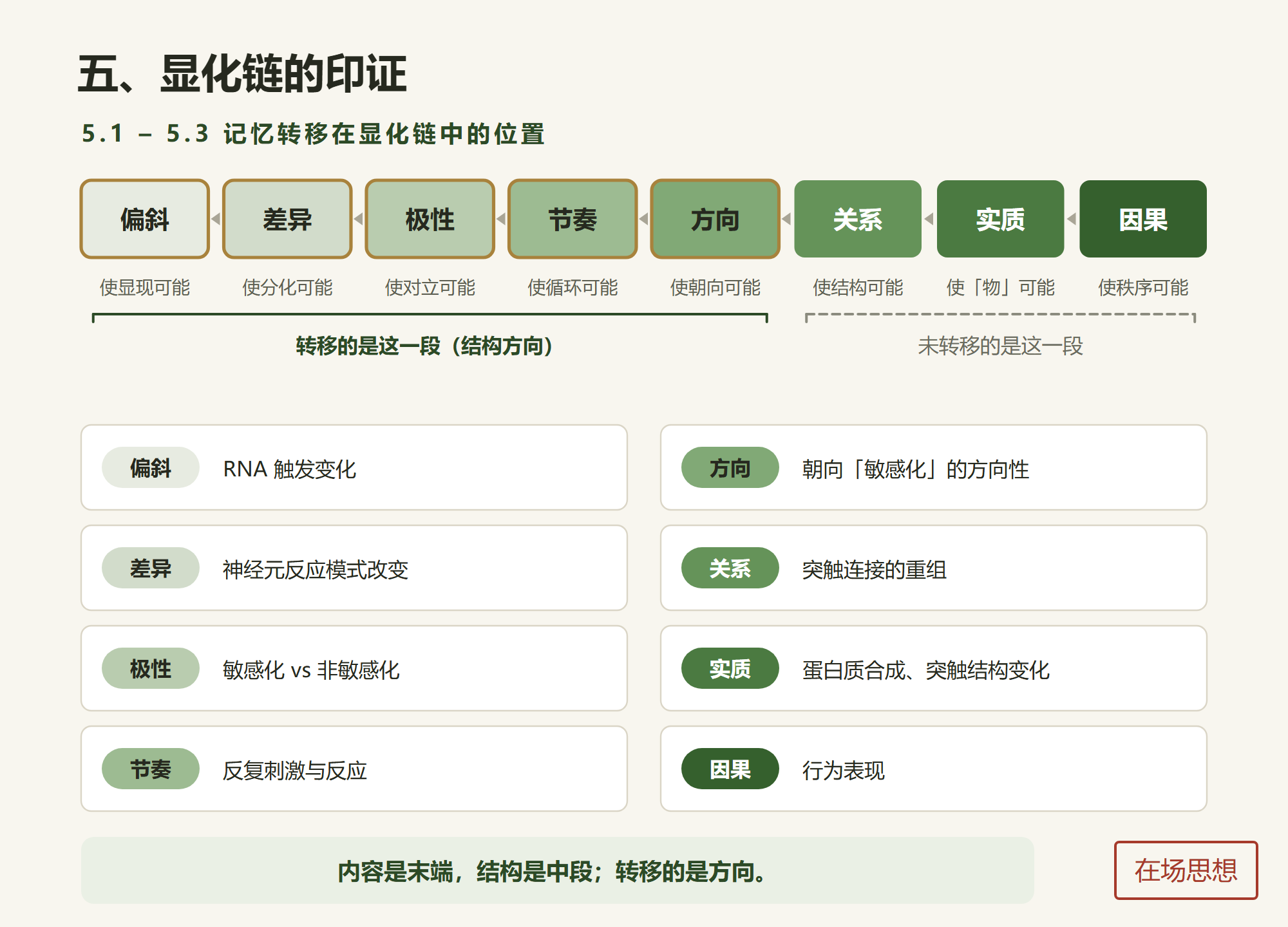Click the 偏斜 box in the chain diagram
Viewport: 1288px width, 927px height.
click(145, 219)
